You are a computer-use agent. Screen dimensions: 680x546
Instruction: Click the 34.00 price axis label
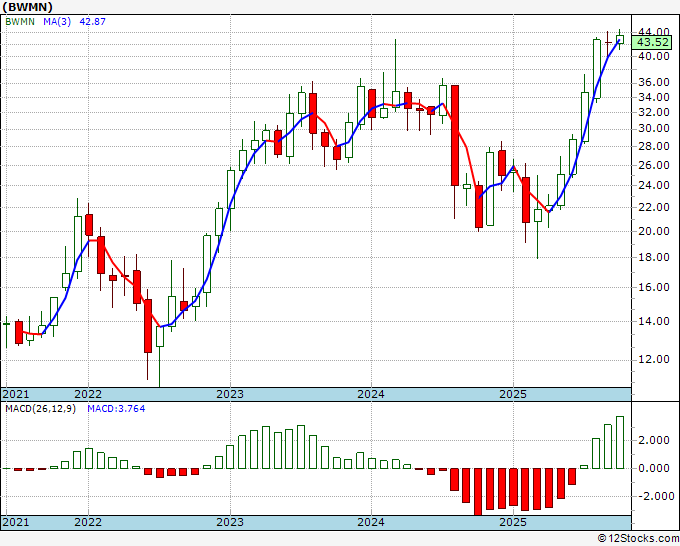click(653, 97)
